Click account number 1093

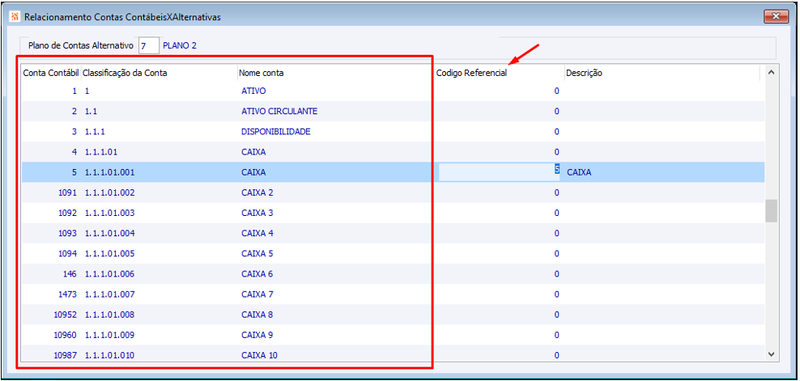click(x=67, y=233)
